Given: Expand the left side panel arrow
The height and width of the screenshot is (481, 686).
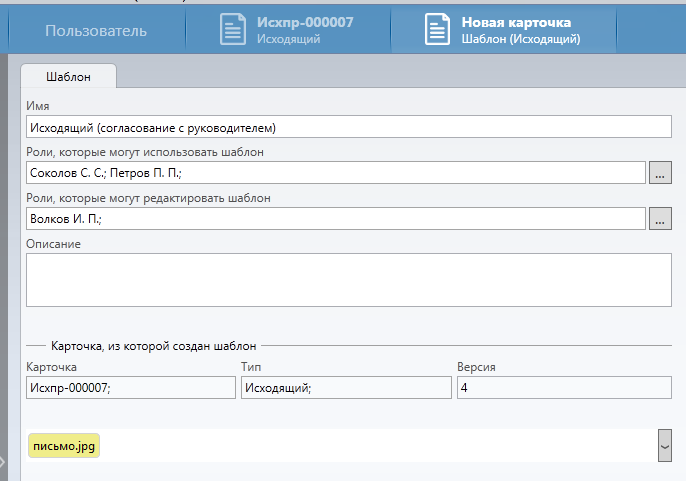Looking at the screenshot, I should tap(3, 461).
